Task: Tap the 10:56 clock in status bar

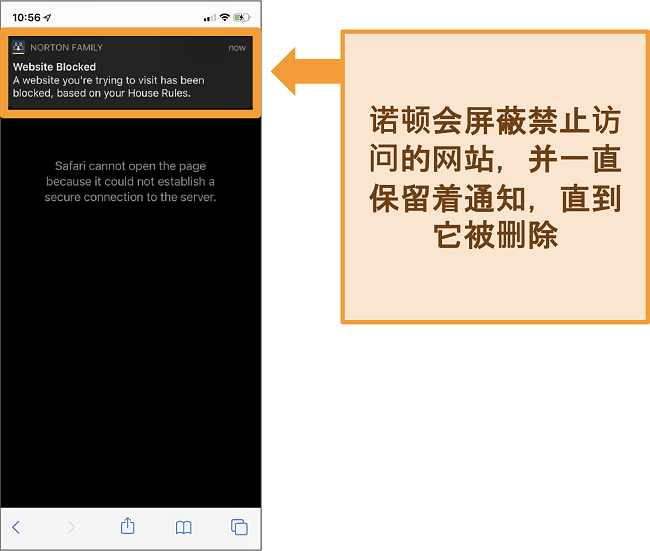Action: click(x=27, y=17)
